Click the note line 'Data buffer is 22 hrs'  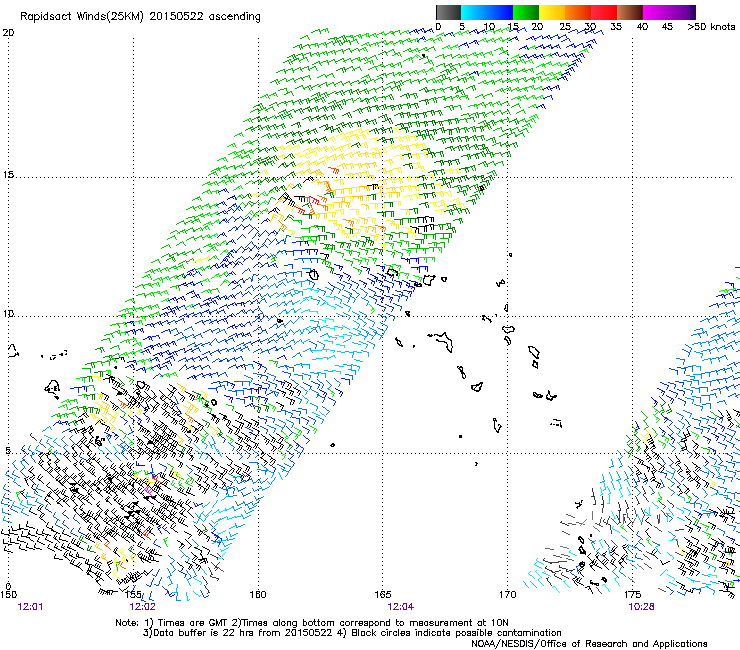tap(352, 633)
